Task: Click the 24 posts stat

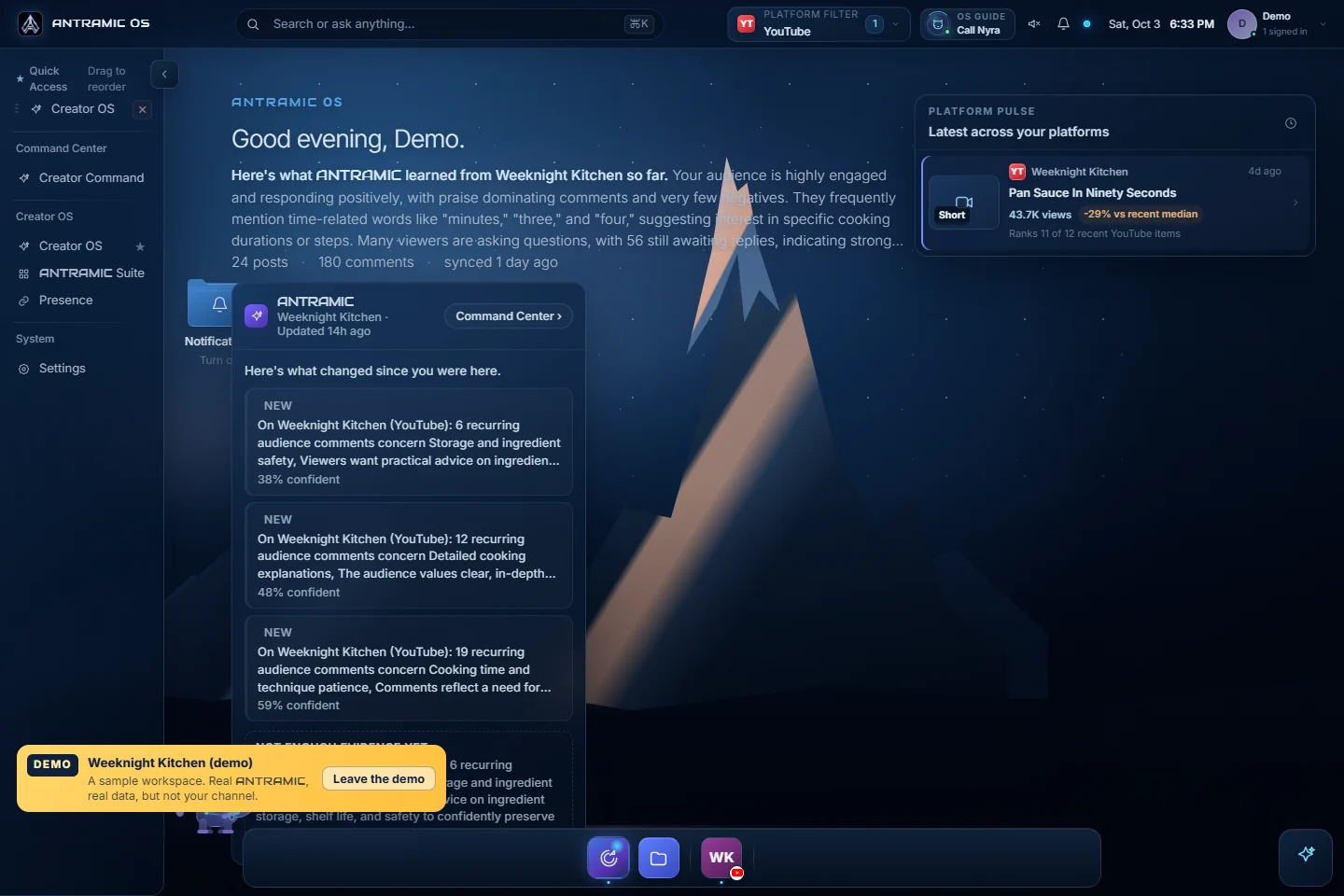Action: pos(259,262)
